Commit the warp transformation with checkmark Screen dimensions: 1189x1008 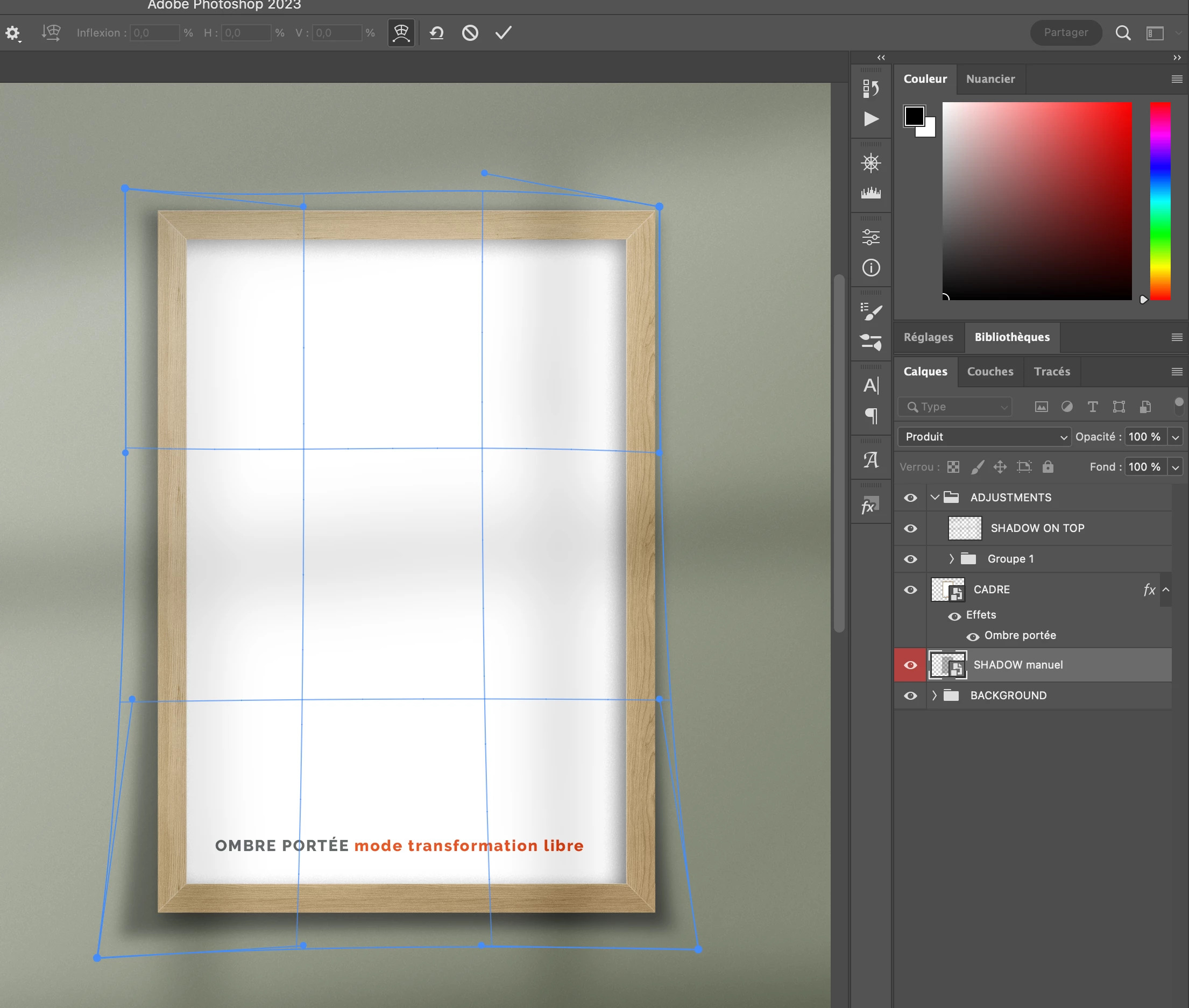click(x=503, y=33)
